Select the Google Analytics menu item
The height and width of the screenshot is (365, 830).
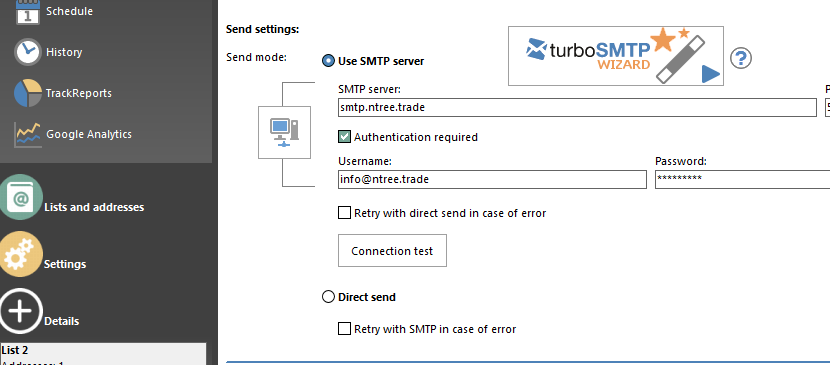pos(89,134)
